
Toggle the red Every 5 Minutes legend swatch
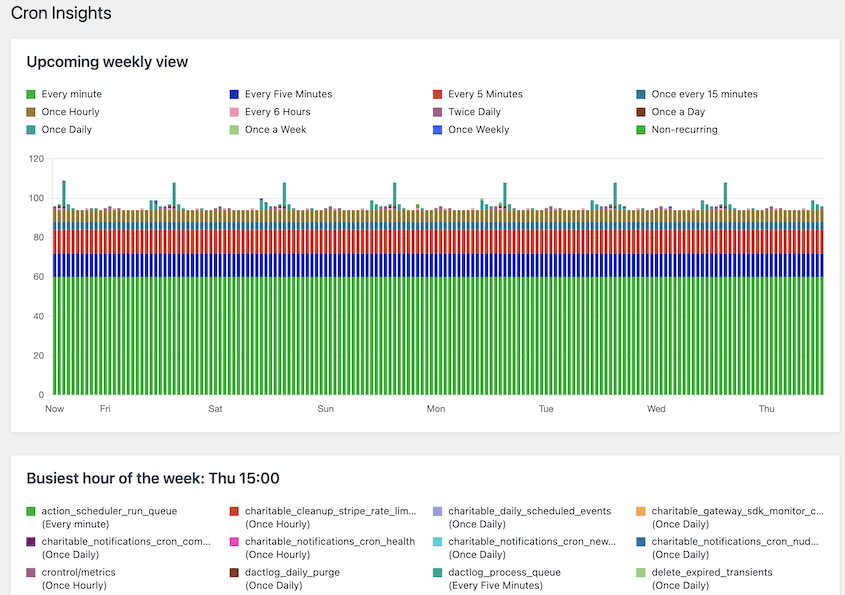pyautogui.click(x=438, y=94)
